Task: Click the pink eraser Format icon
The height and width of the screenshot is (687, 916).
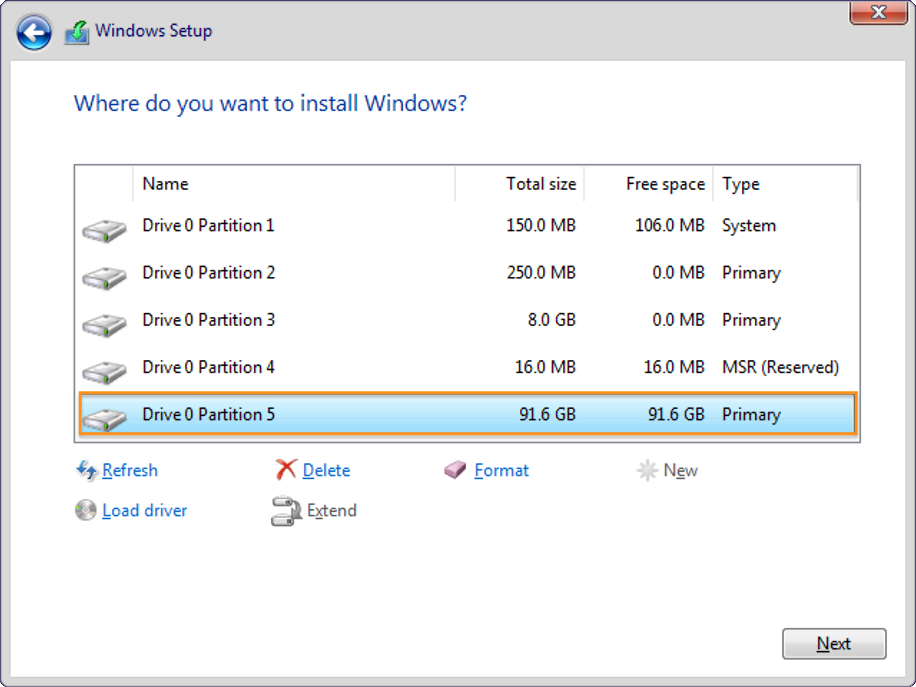Action: (x=455, y=470)
